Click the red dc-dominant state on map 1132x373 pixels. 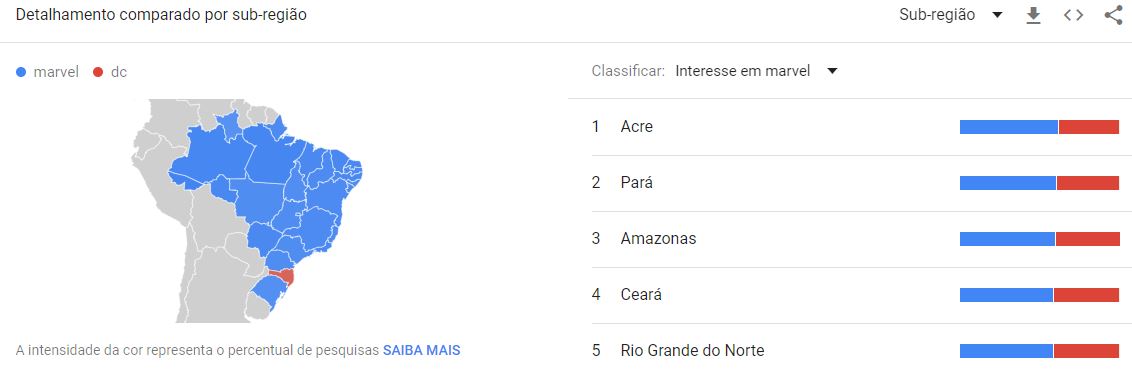(x=284, y=276)
